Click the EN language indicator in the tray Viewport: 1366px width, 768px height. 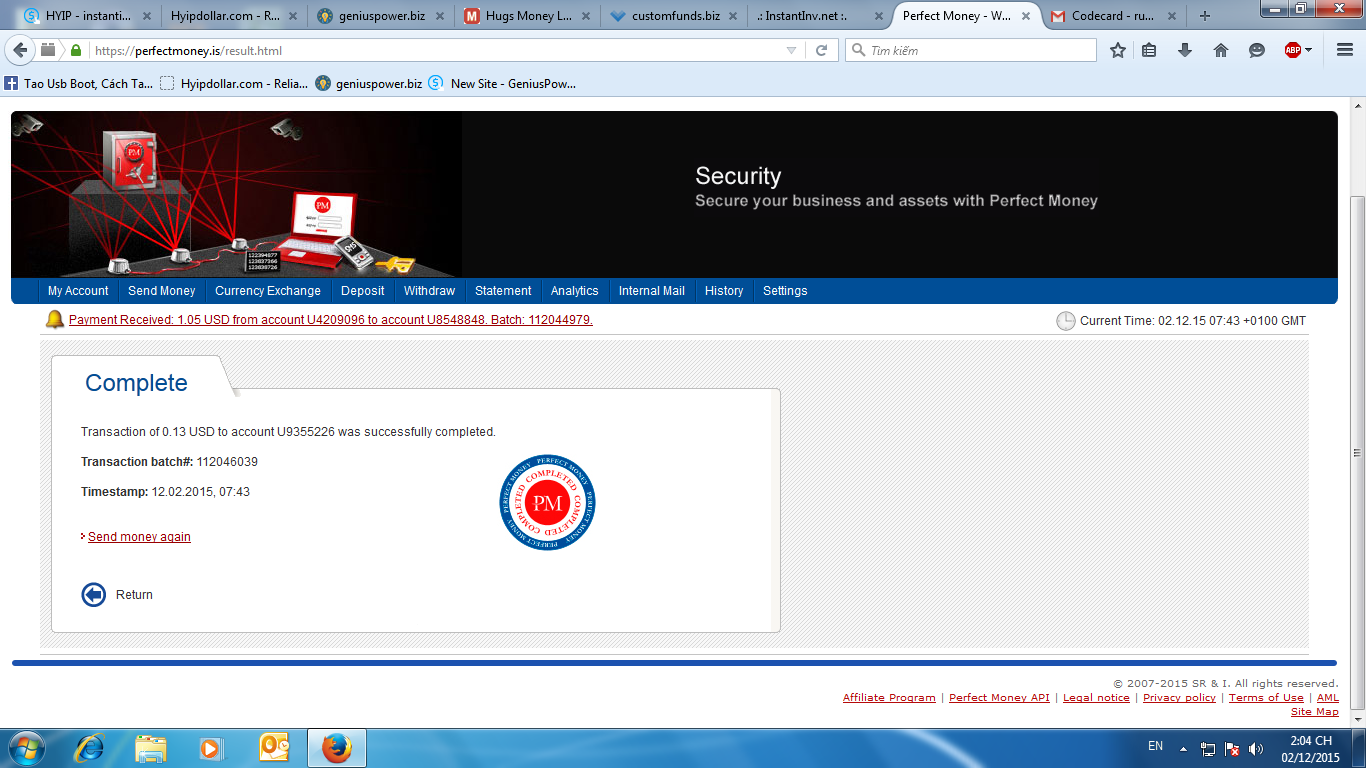1155,746
